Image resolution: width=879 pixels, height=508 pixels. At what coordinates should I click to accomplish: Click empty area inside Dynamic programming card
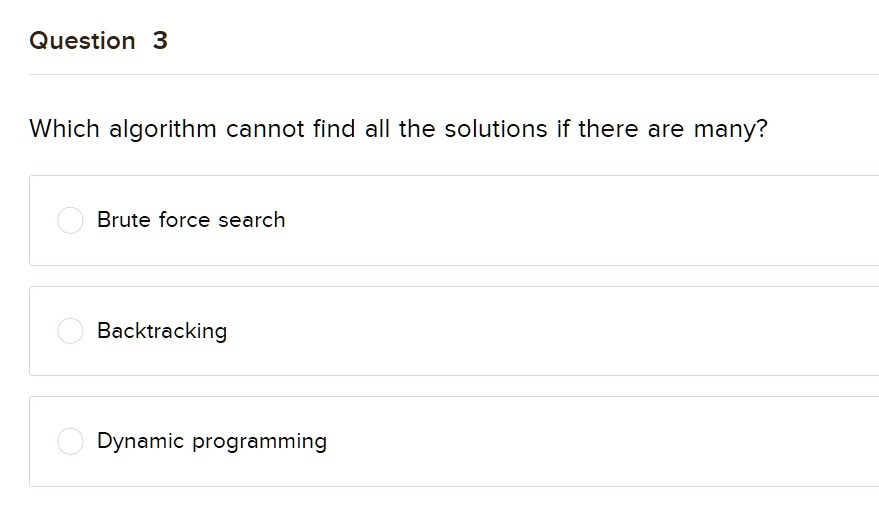pyautogui.click(x=561, y=442)
